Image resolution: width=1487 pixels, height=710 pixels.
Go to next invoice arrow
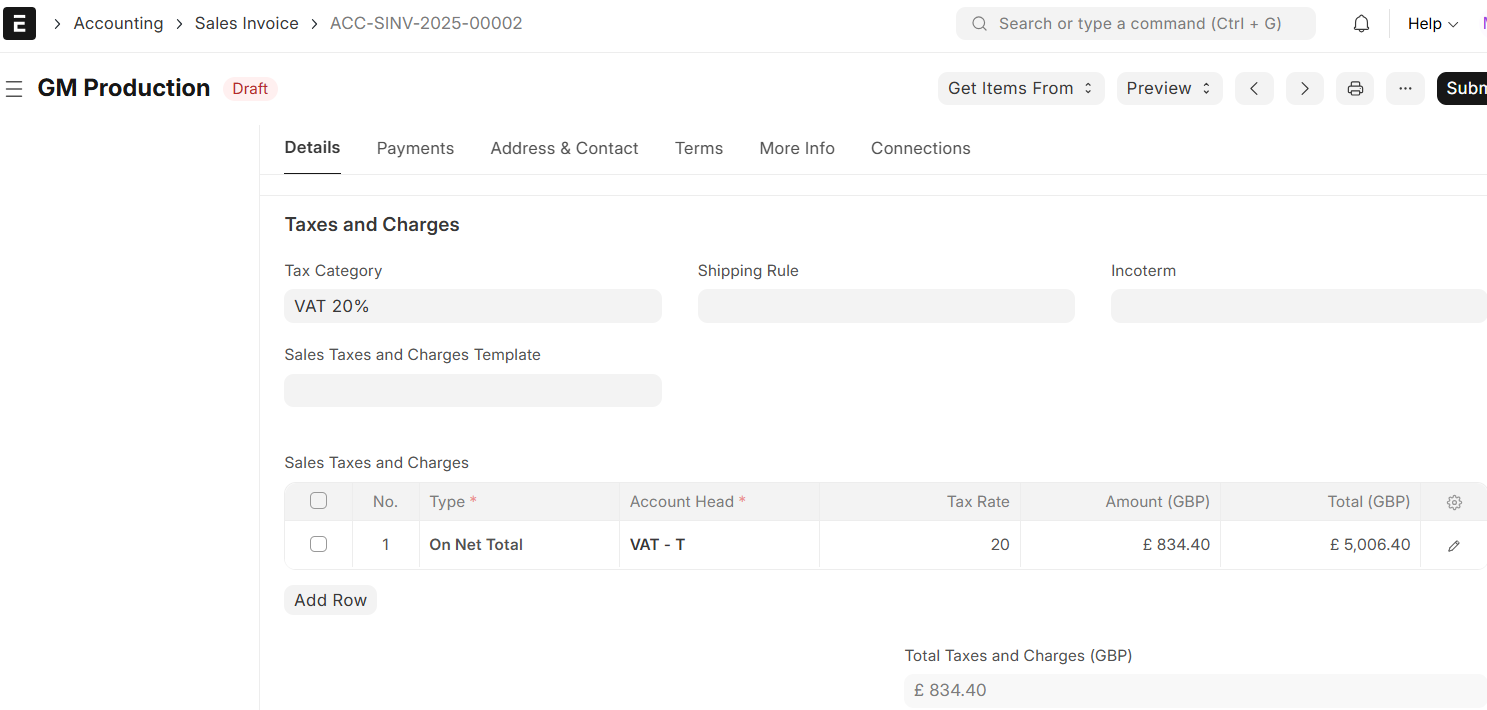pos(1304,88)
